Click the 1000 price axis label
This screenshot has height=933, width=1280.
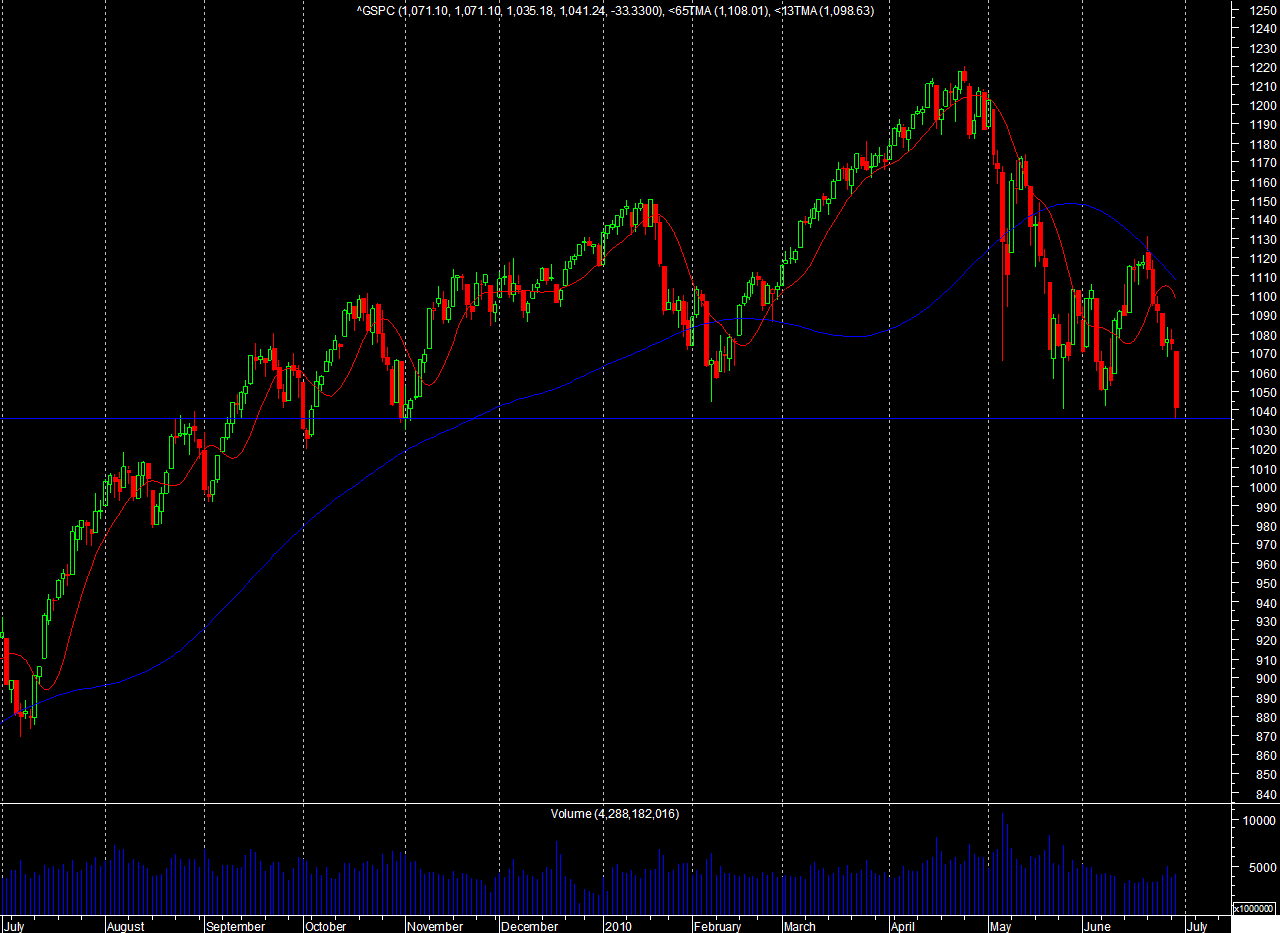(1261, 488)
